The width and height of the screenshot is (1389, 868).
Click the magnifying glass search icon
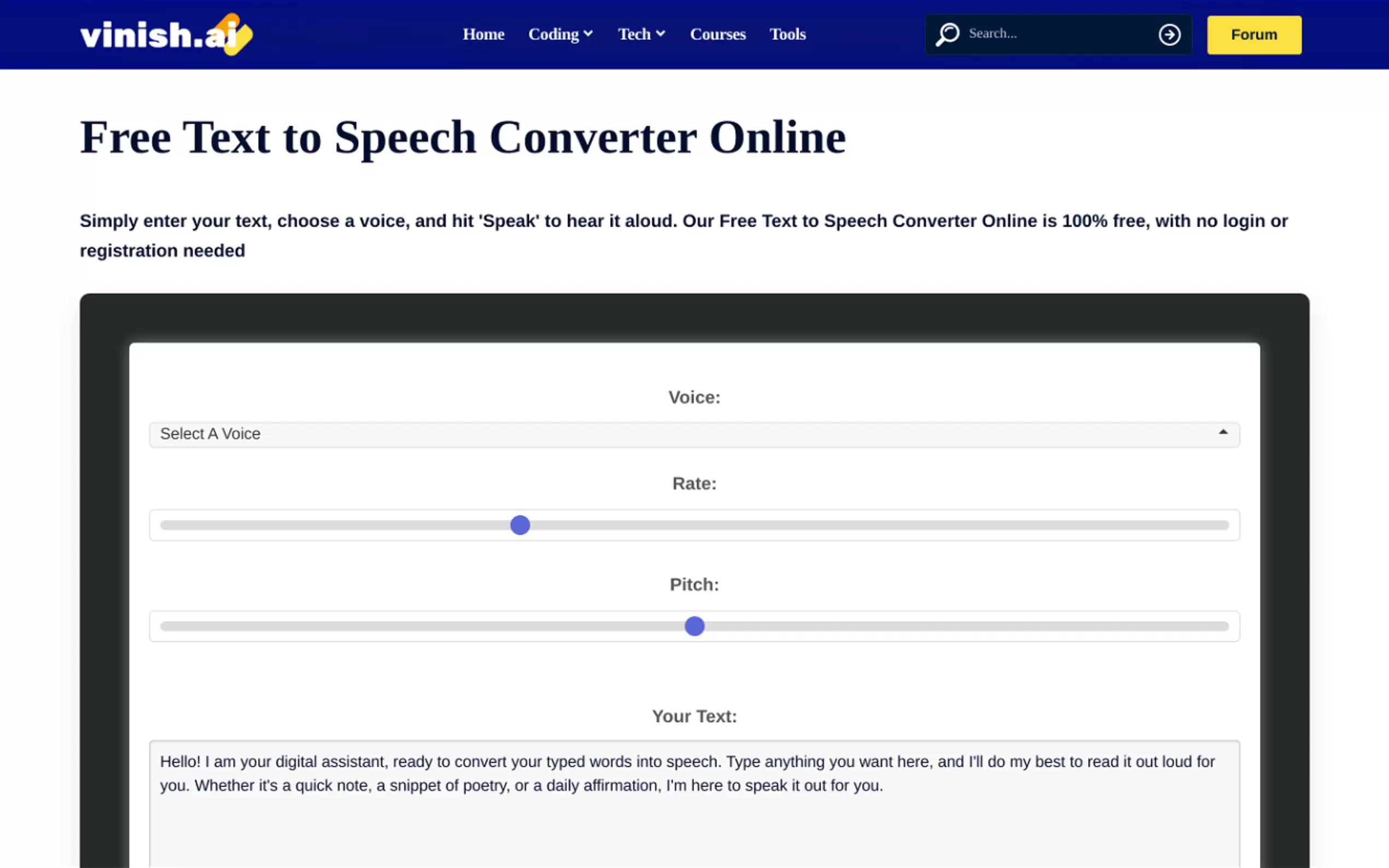(948, 34)
